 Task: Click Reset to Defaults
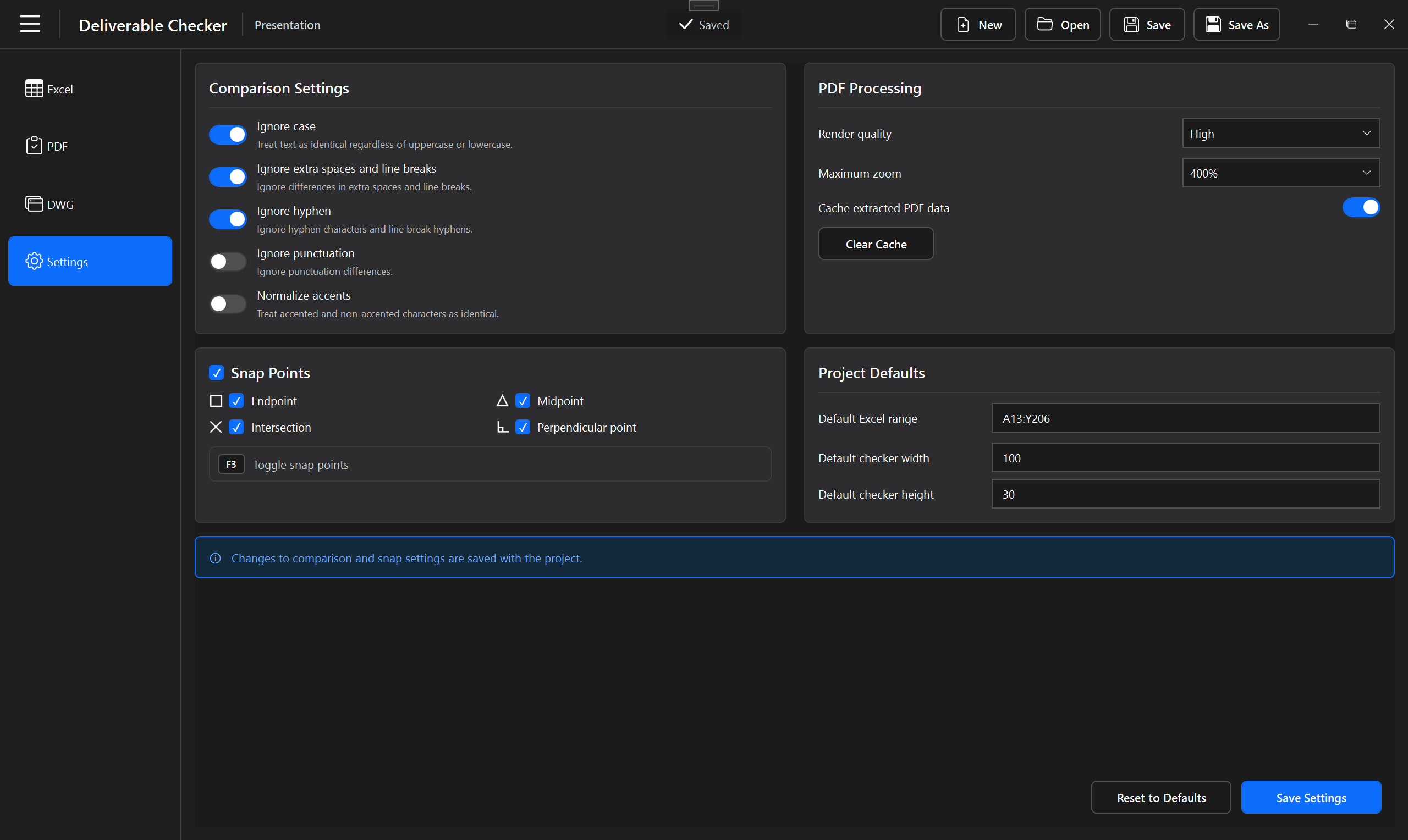tap(1160, 797)
